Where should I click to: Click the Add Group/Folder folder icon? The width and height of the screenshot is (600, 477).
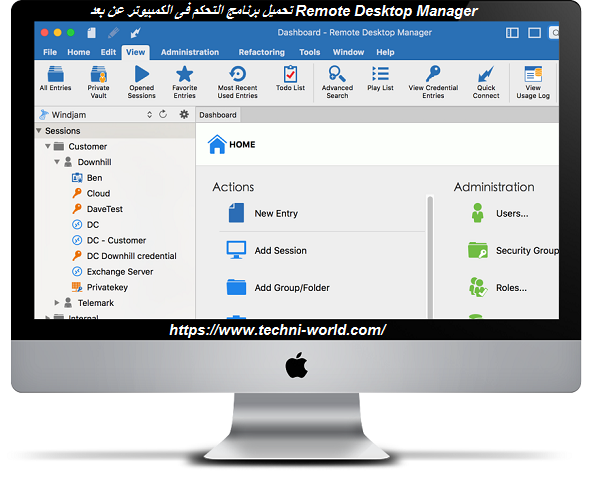236,287
